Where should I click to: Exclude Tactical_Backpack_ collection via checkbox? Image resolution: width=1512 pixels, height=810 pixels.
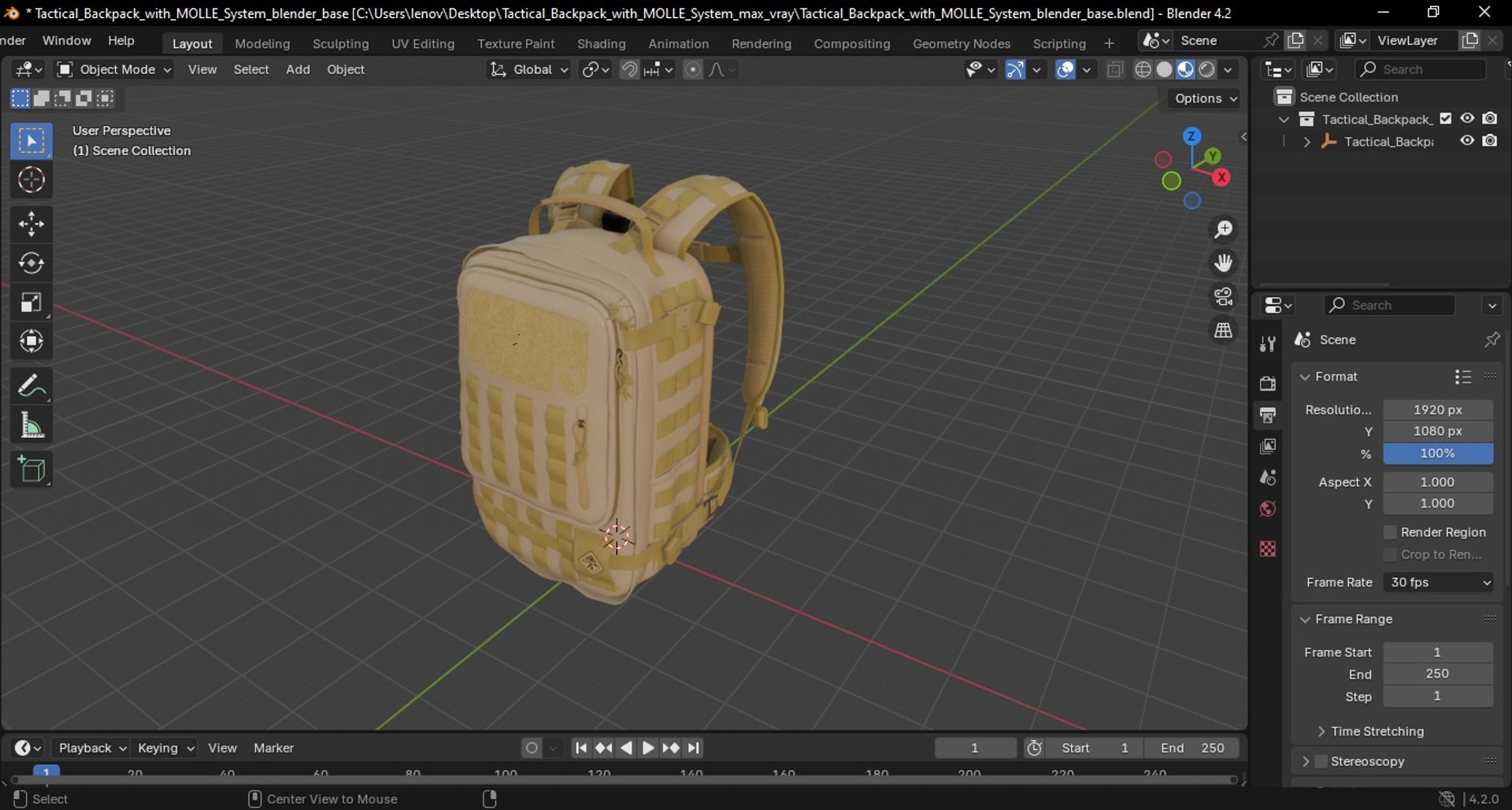click(1446, 119)
